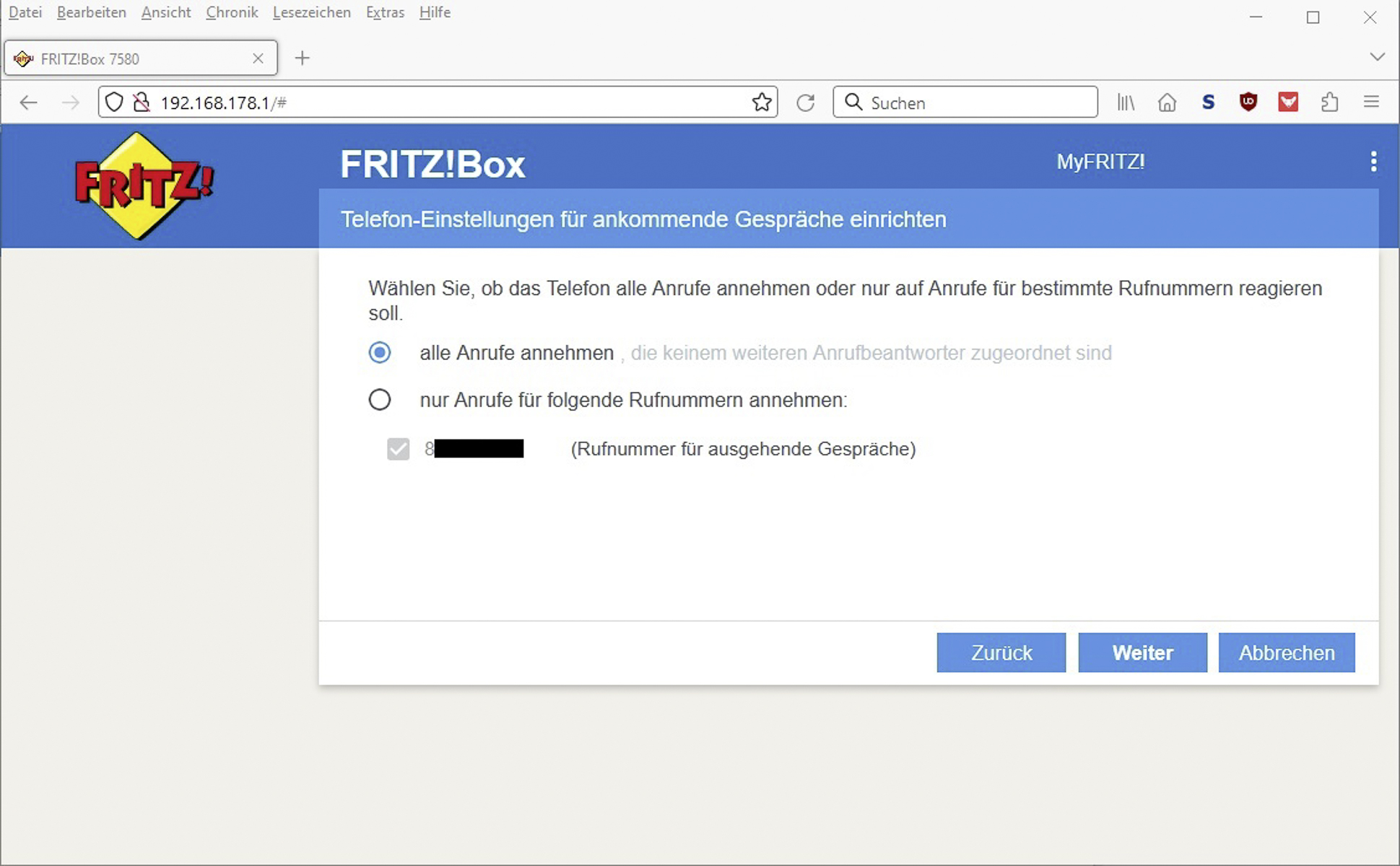Click the Zurück button

tap(1001, 652)
